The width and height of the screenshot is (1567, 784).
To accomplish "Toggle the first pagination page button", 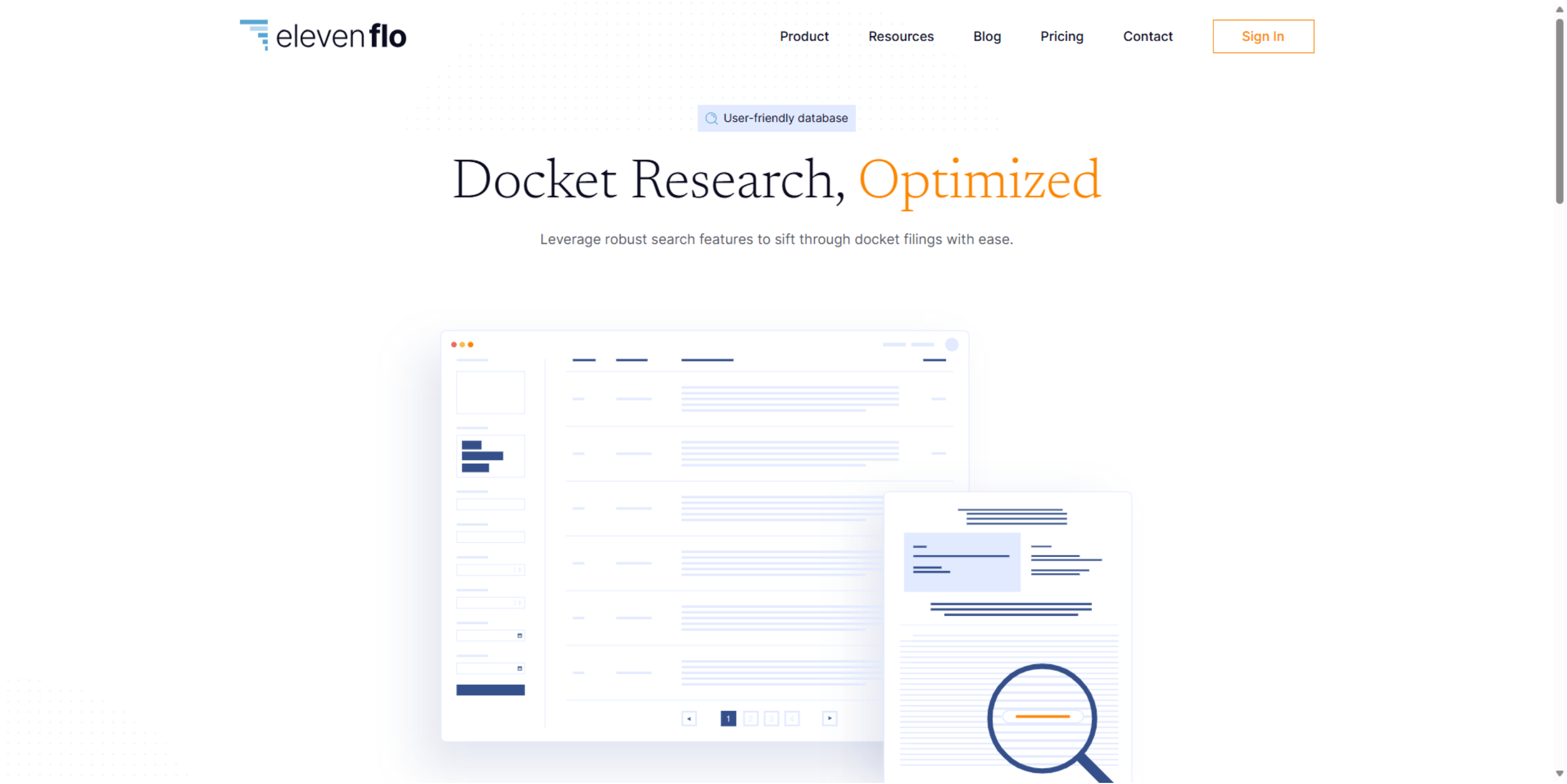I will [728, 718].
